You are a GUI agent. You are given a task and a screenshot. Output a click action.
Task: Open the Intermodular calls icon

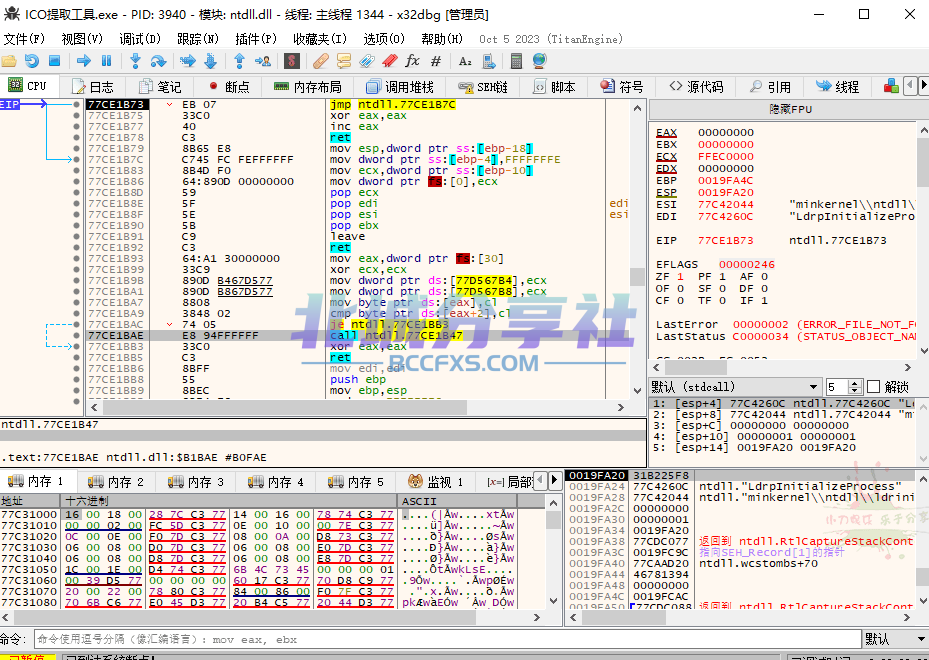489,60
